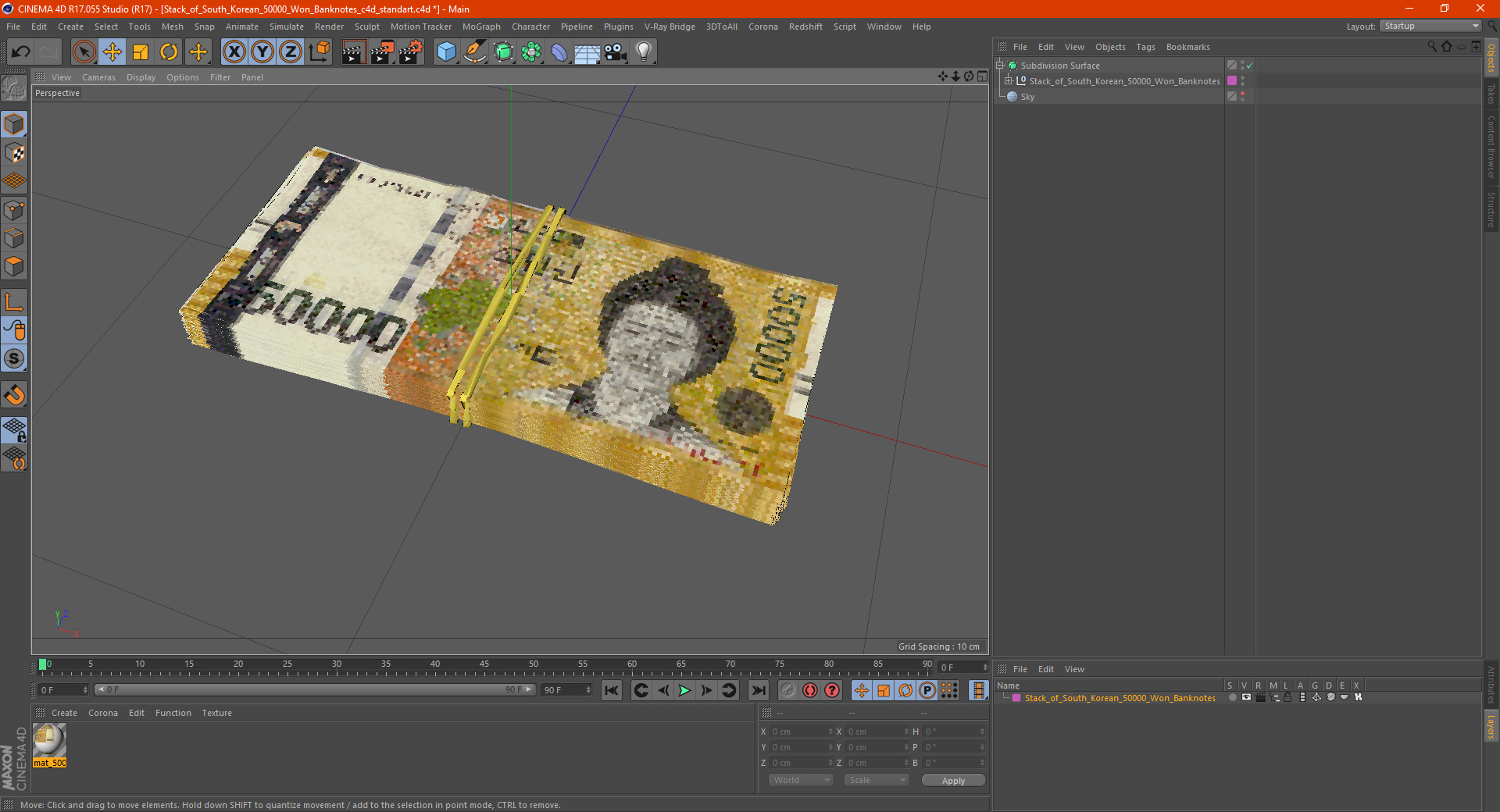Open the Simulate menu
1500x812 pixels.
[287, 27]
